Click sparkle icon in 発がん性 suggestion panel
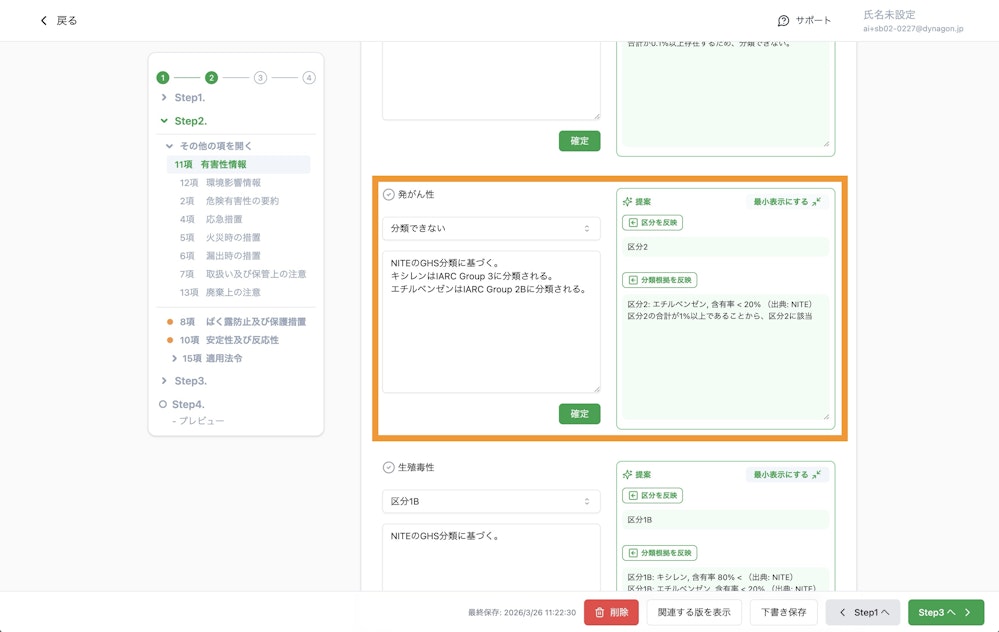Viewport: 999px width, 632px height. click(x=627, y=201)
